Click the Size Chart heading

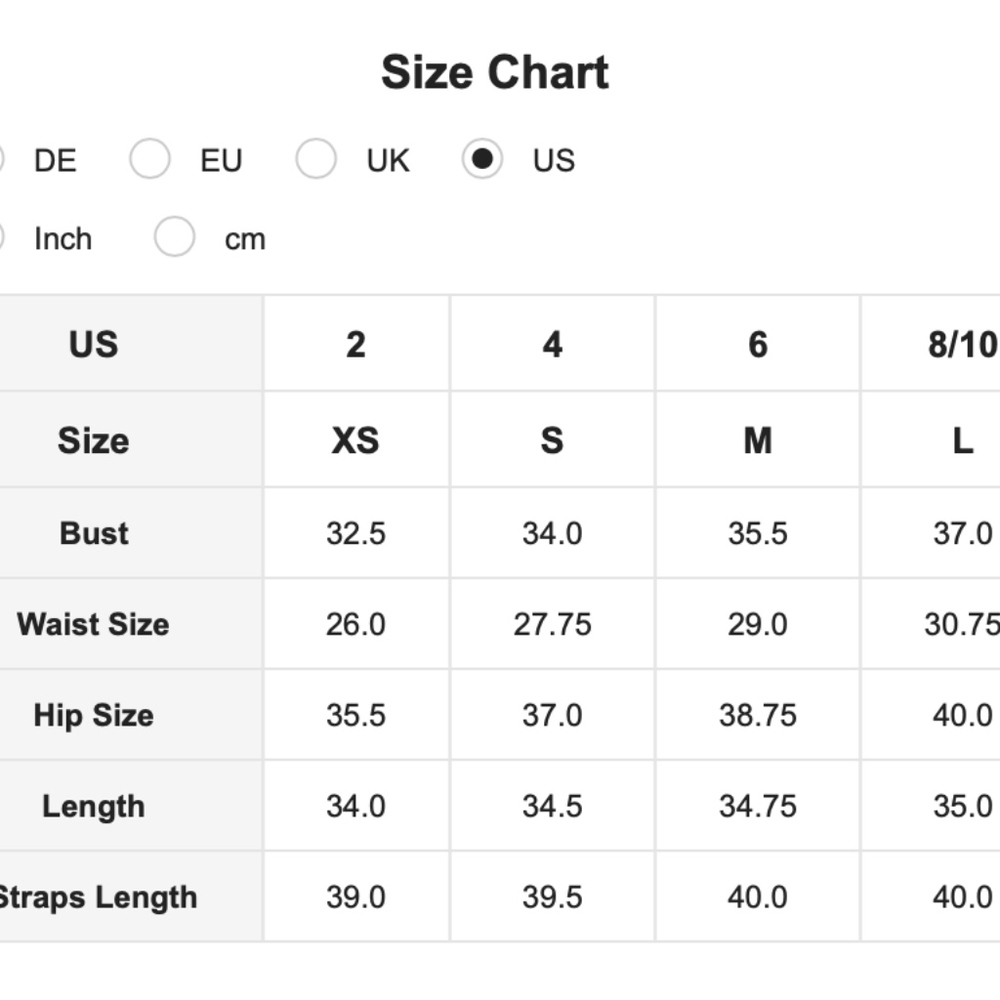[495, 73]
